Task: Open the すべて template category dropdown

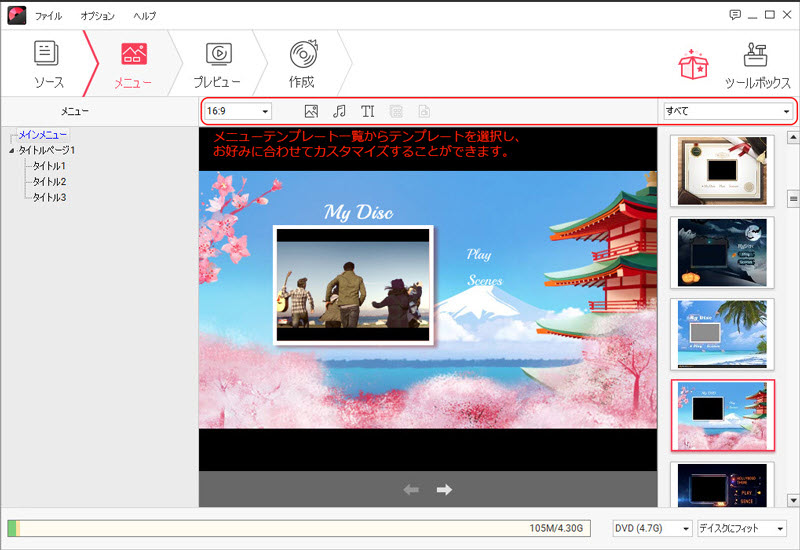Action: pos(727,111)
